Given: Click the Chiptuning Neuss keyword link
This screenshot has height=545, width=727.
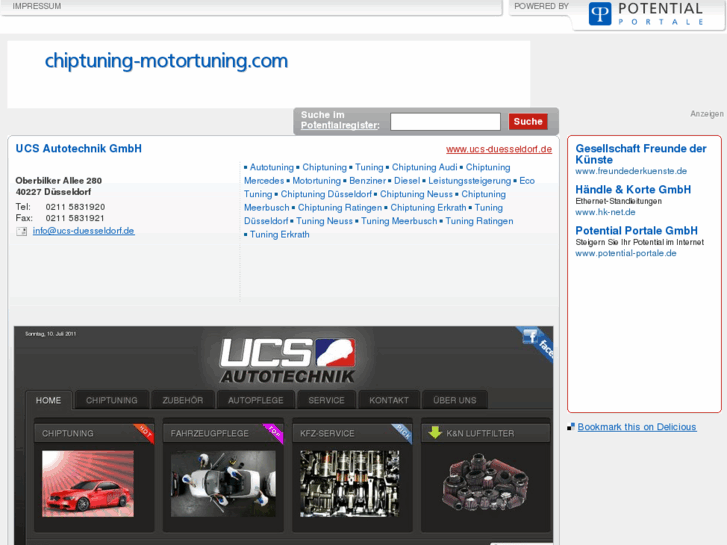Looking at the screenshot, I should click(416, 194).
